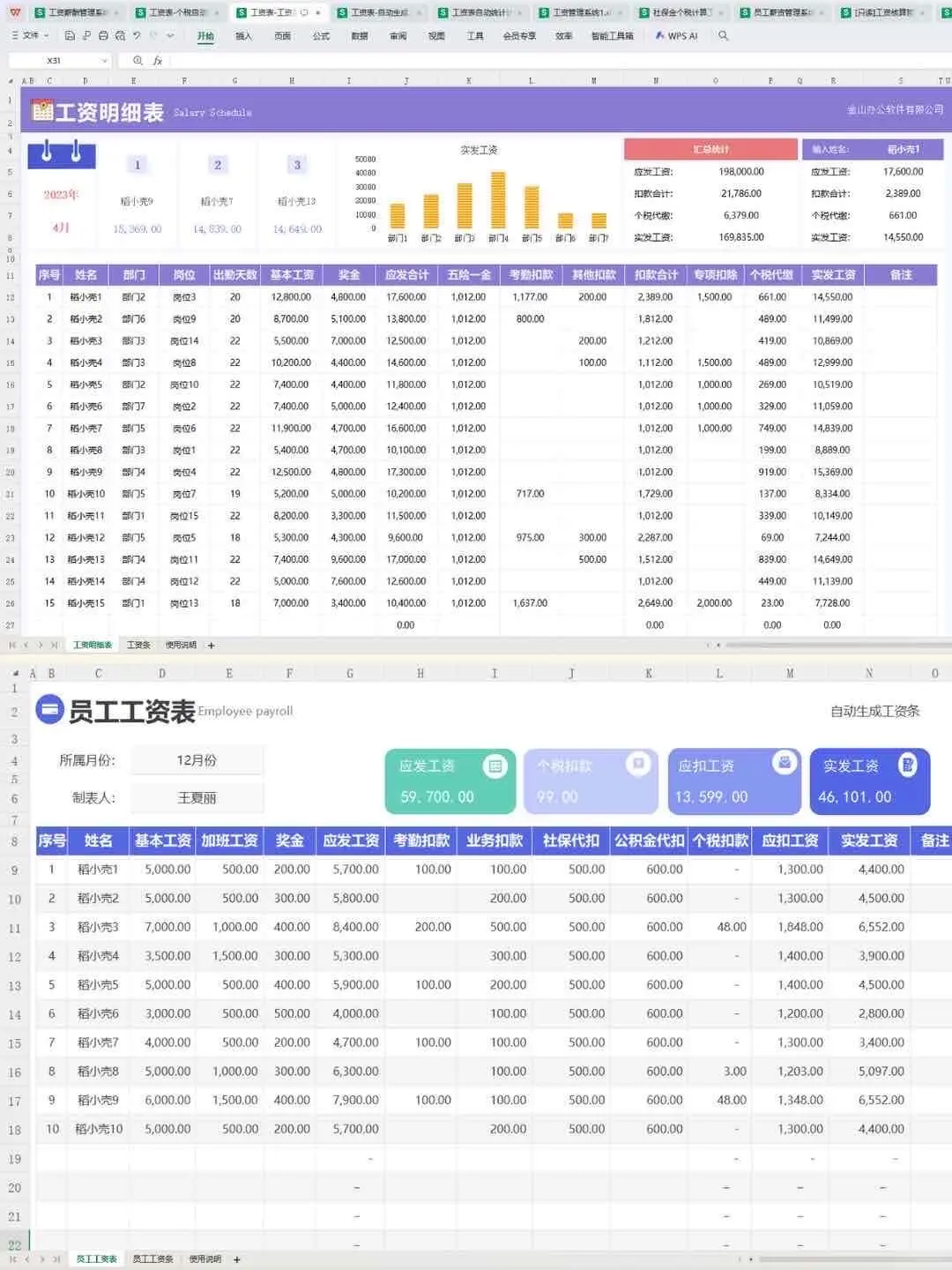Click the calendar icon beside 工资明细表 title
The width and height of the screenshot is (952, 1270).
(42, 110)
